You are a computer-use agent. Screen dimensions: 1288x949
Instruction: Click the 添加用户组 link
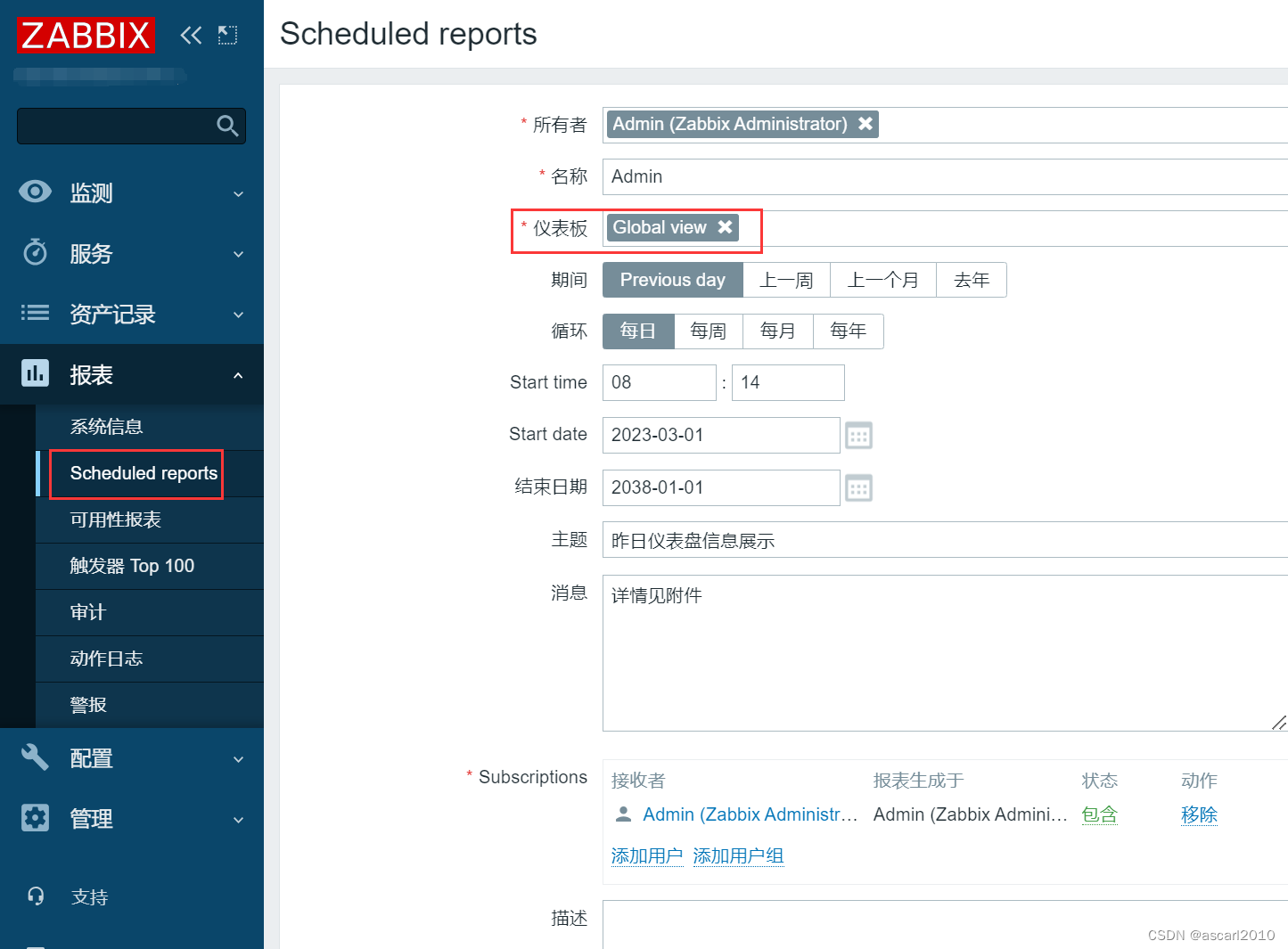[x=738, y=855]
